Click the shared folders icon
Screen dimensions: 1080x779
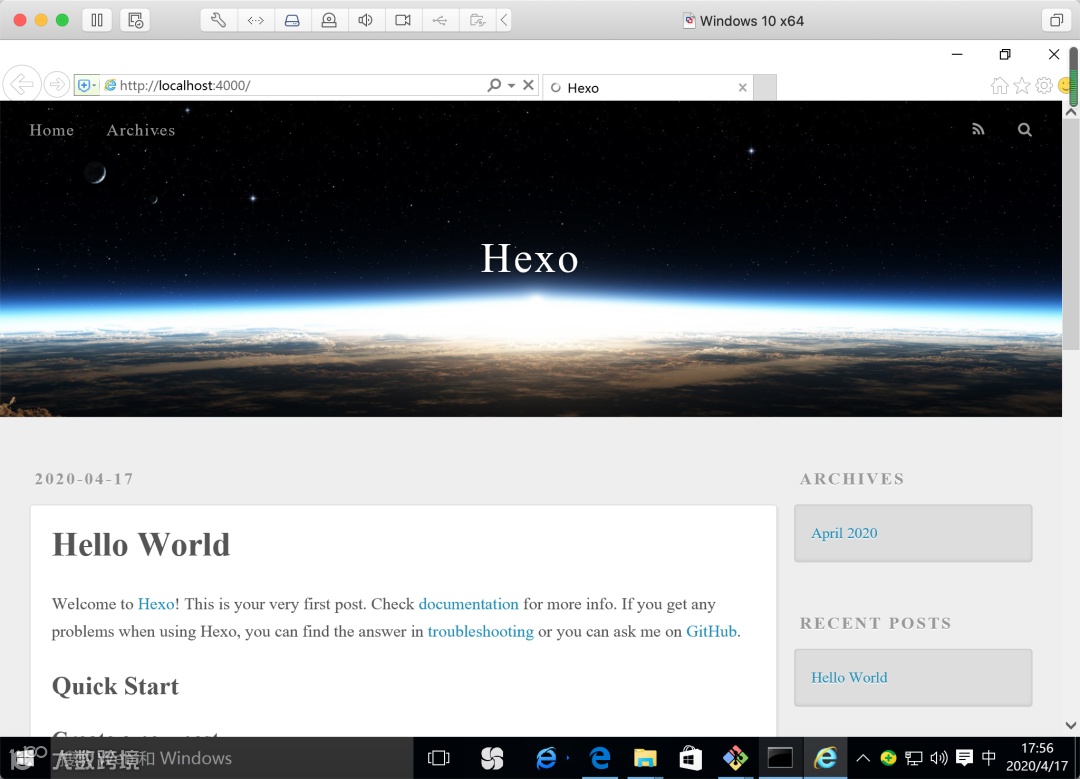tap(477, 20)
